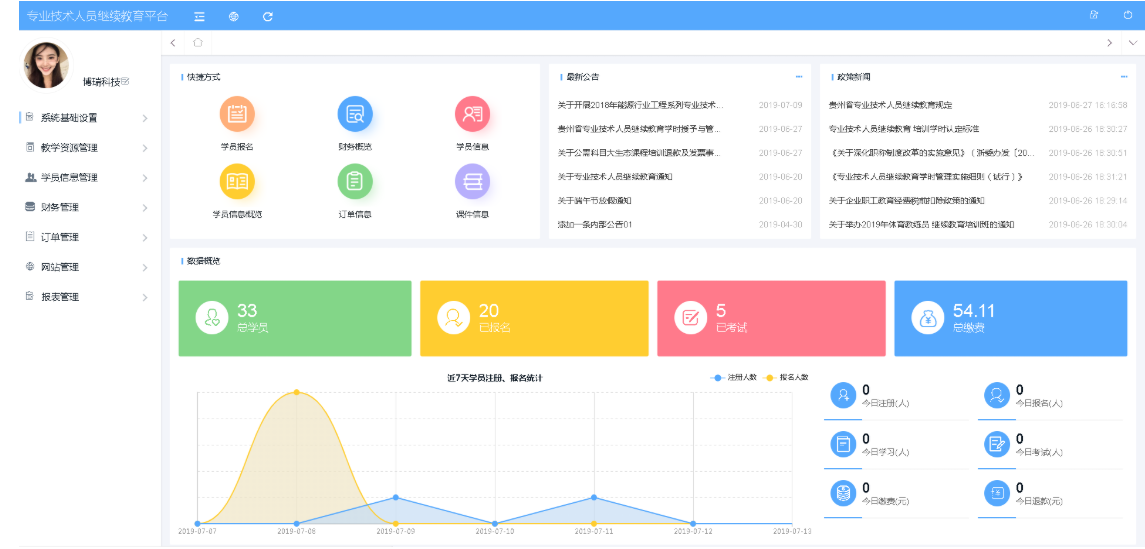The width and height of the screenshot is (1145, 549).
Task: Open the 关于深化职称制度改革的实施意见 policy item
Action: pos(933,153)
